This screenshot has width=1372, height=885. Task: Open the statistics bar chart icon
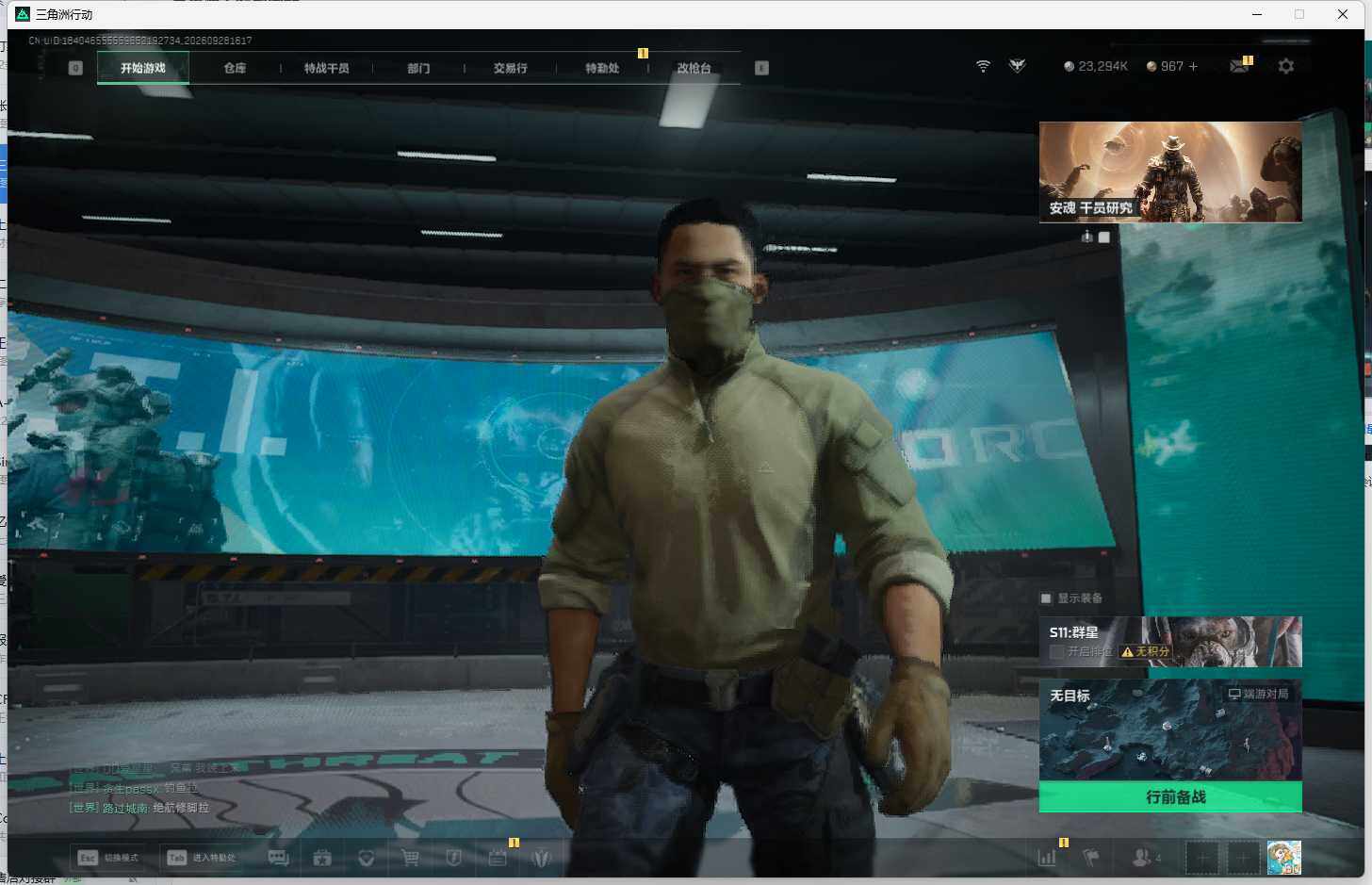click(1047, 858)
